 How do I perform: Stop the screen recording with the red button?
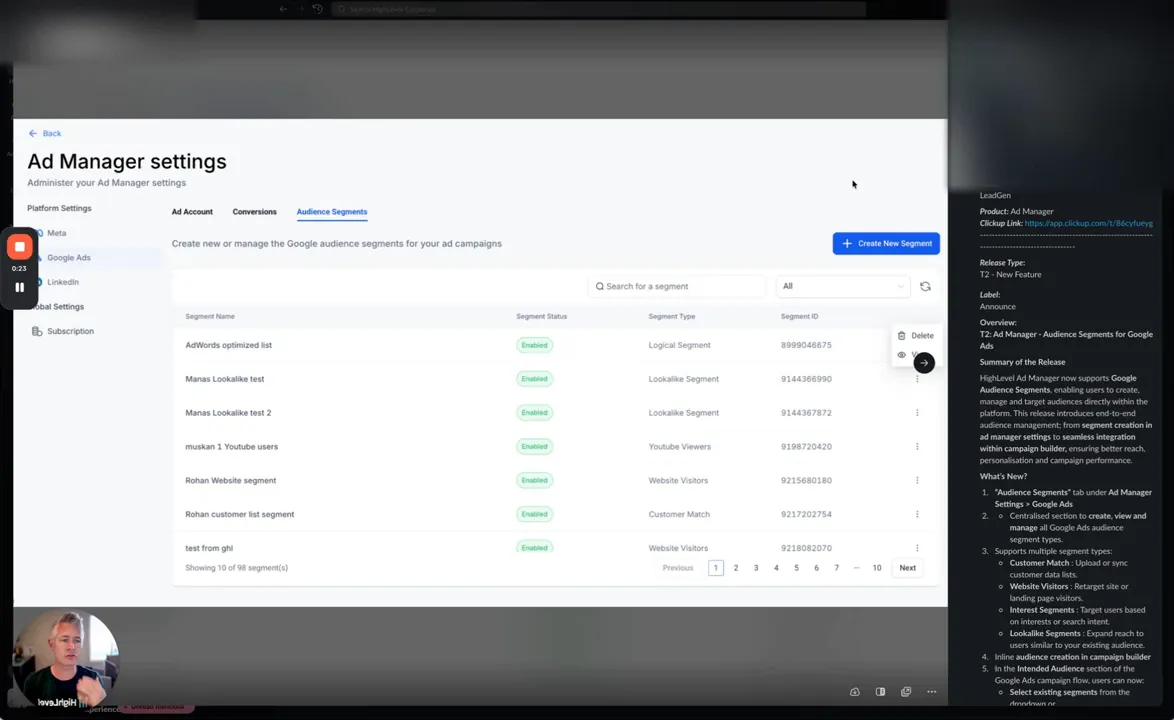tap(19, 246)
